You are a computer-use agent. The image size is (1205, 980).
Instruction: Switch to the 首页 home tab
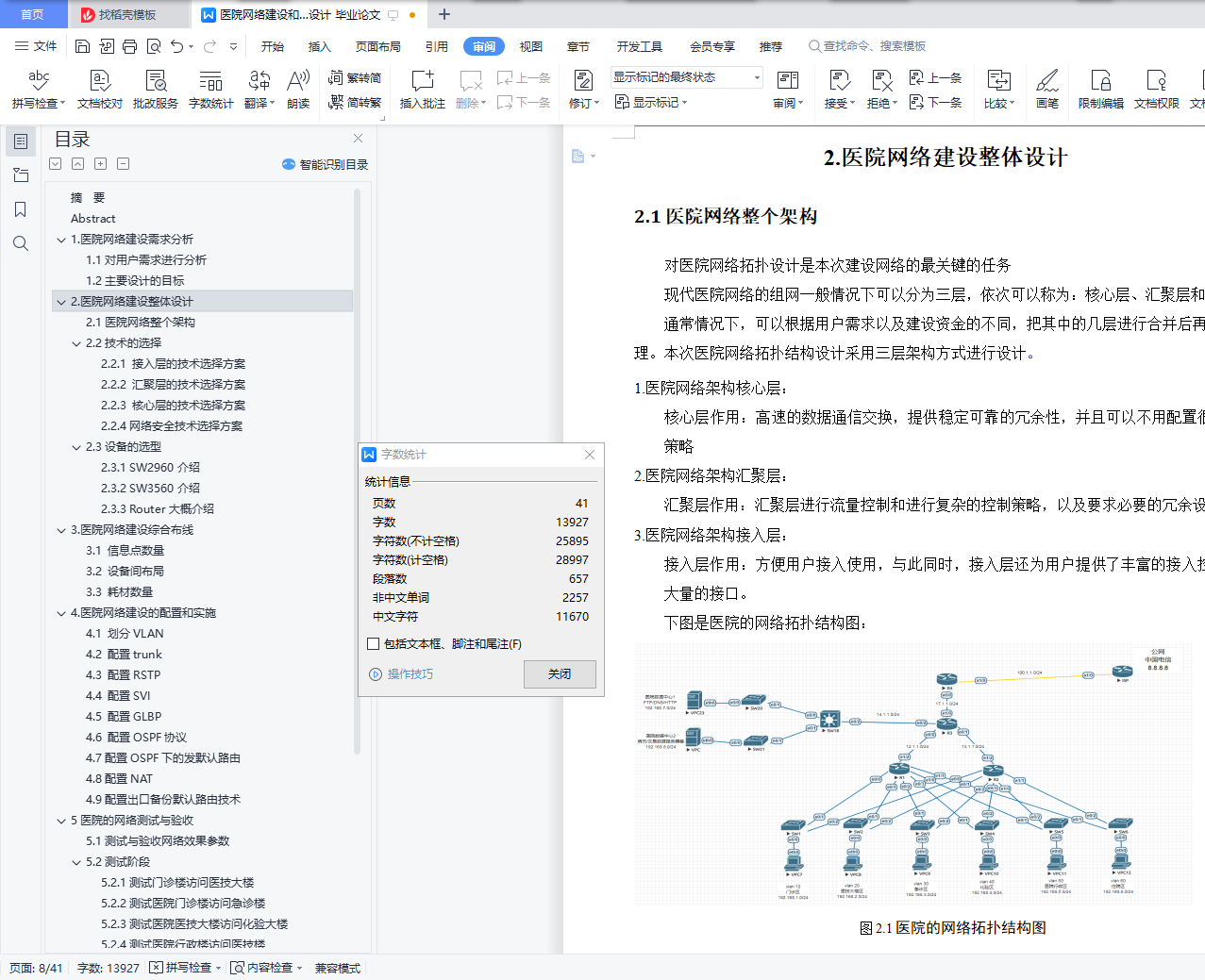pos(32,14)
